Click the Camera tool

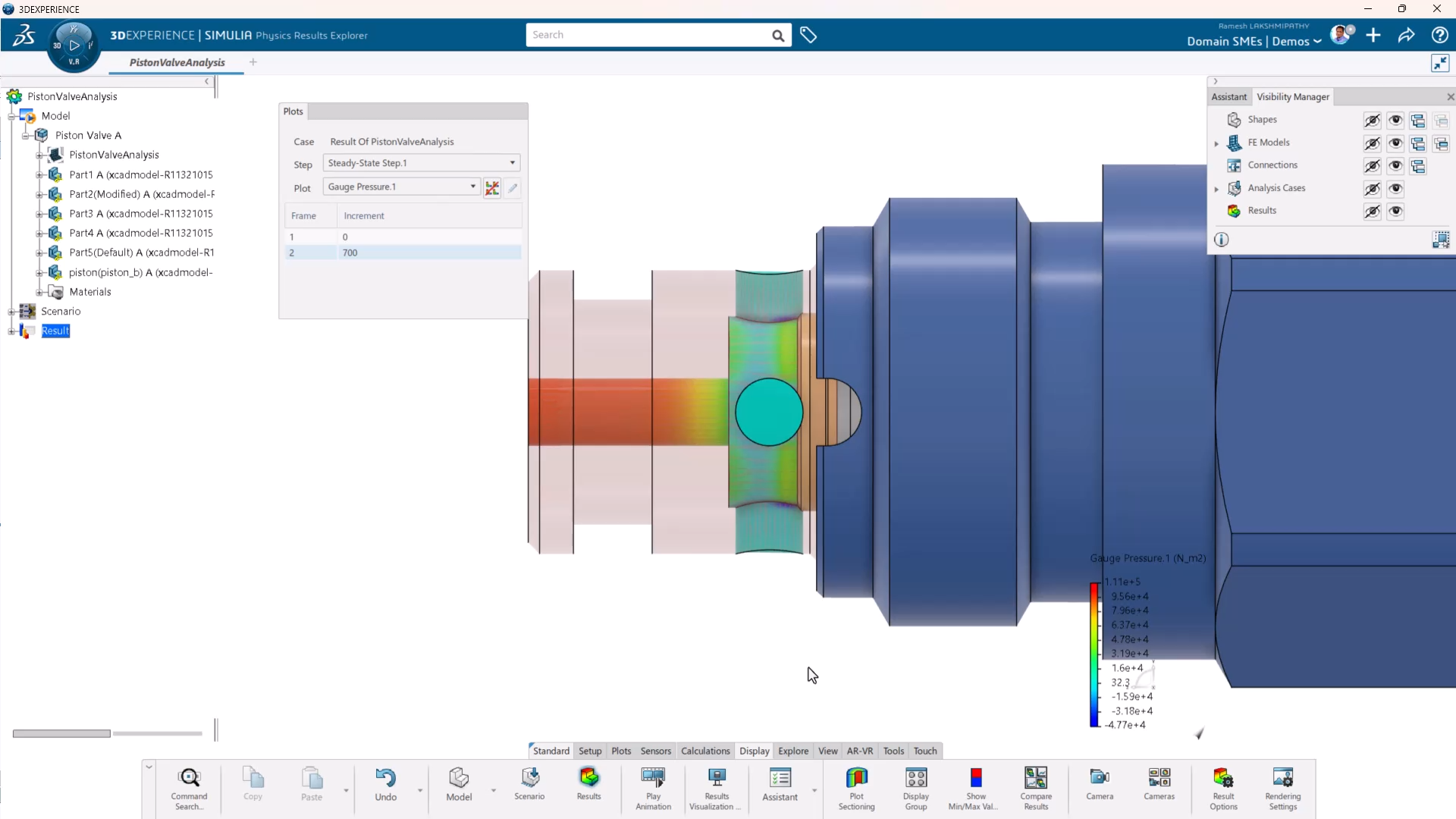coord(1100,785)
